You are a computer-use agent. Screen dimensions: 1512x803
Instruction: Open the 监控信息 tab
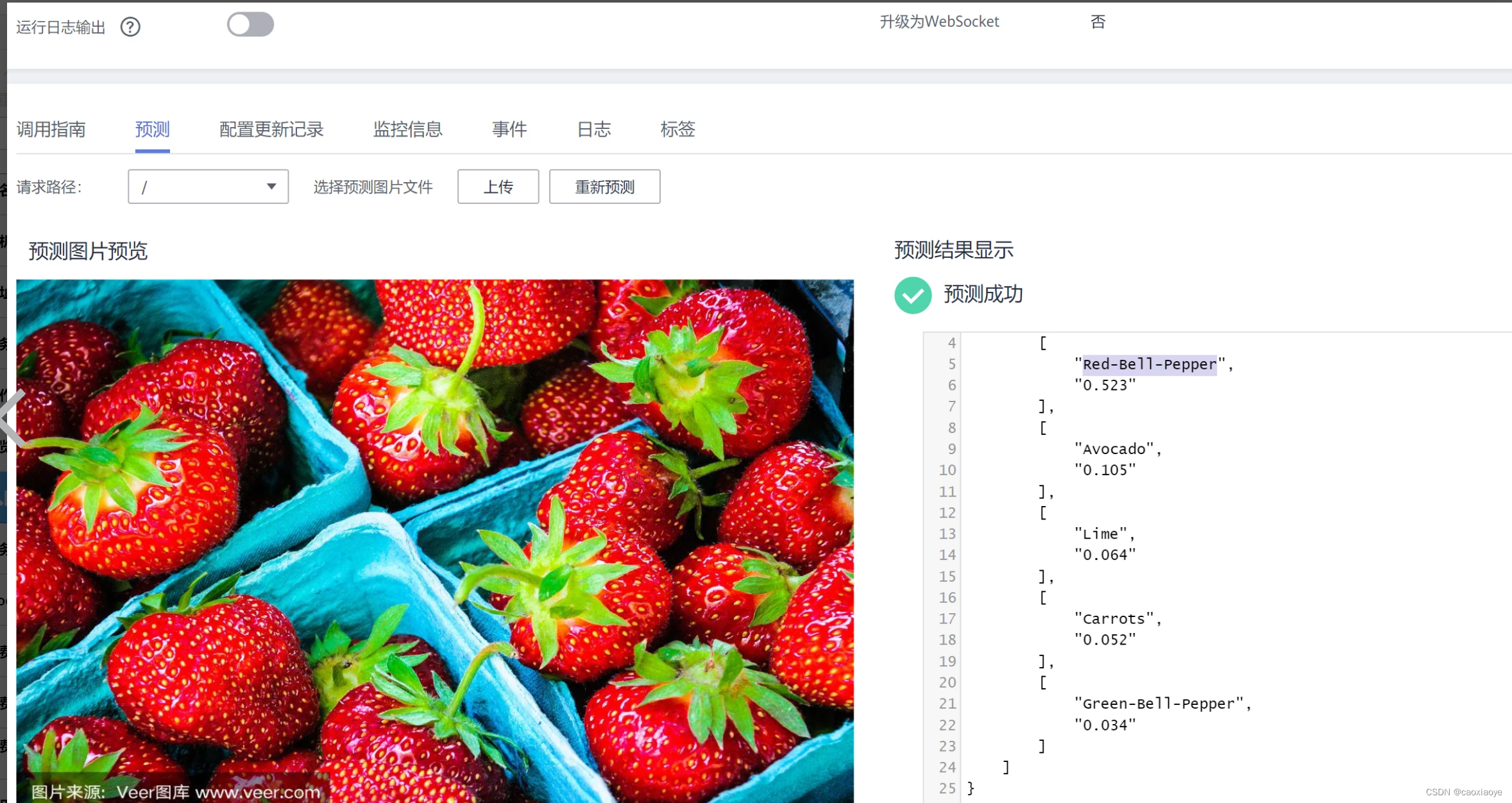coord(408,130)
